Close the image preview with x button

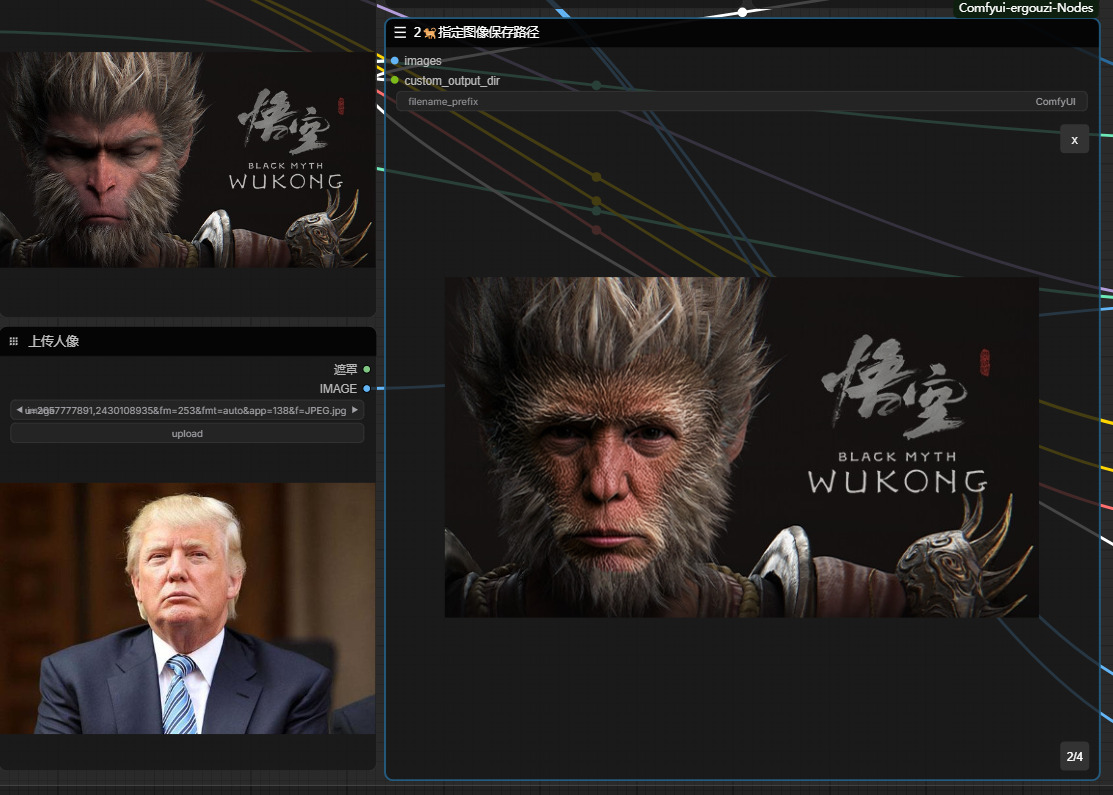tap(1074, 140)
